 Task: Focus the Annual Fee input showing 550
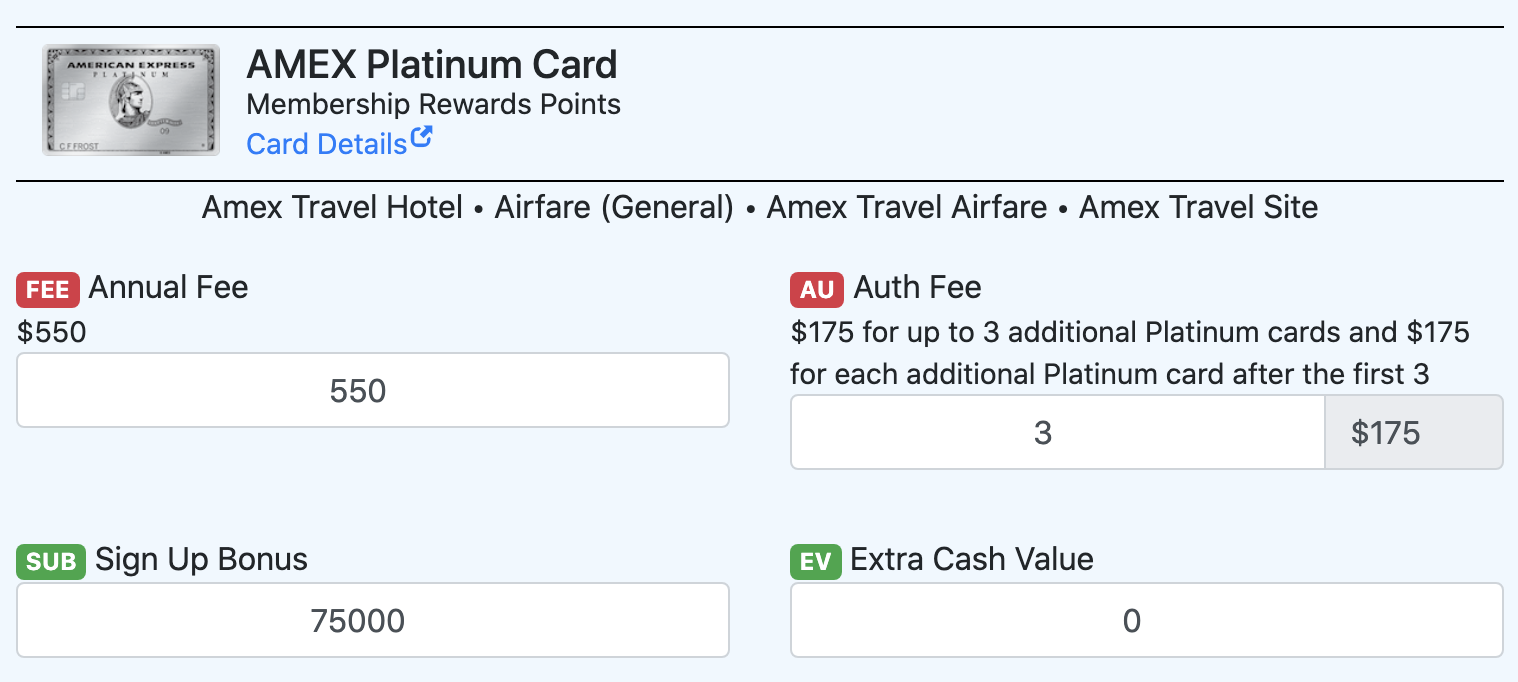click(373, 390)
